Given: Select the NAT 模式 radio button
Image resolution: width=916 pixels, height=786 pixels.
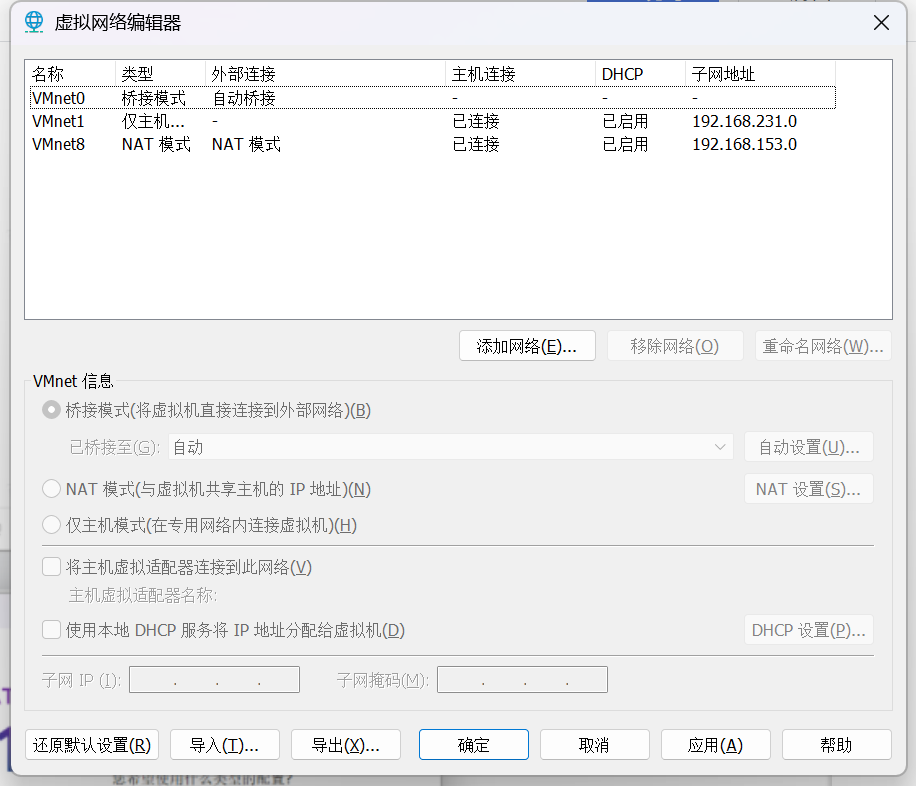Looking at the screenshot, I should click(51, 489).
